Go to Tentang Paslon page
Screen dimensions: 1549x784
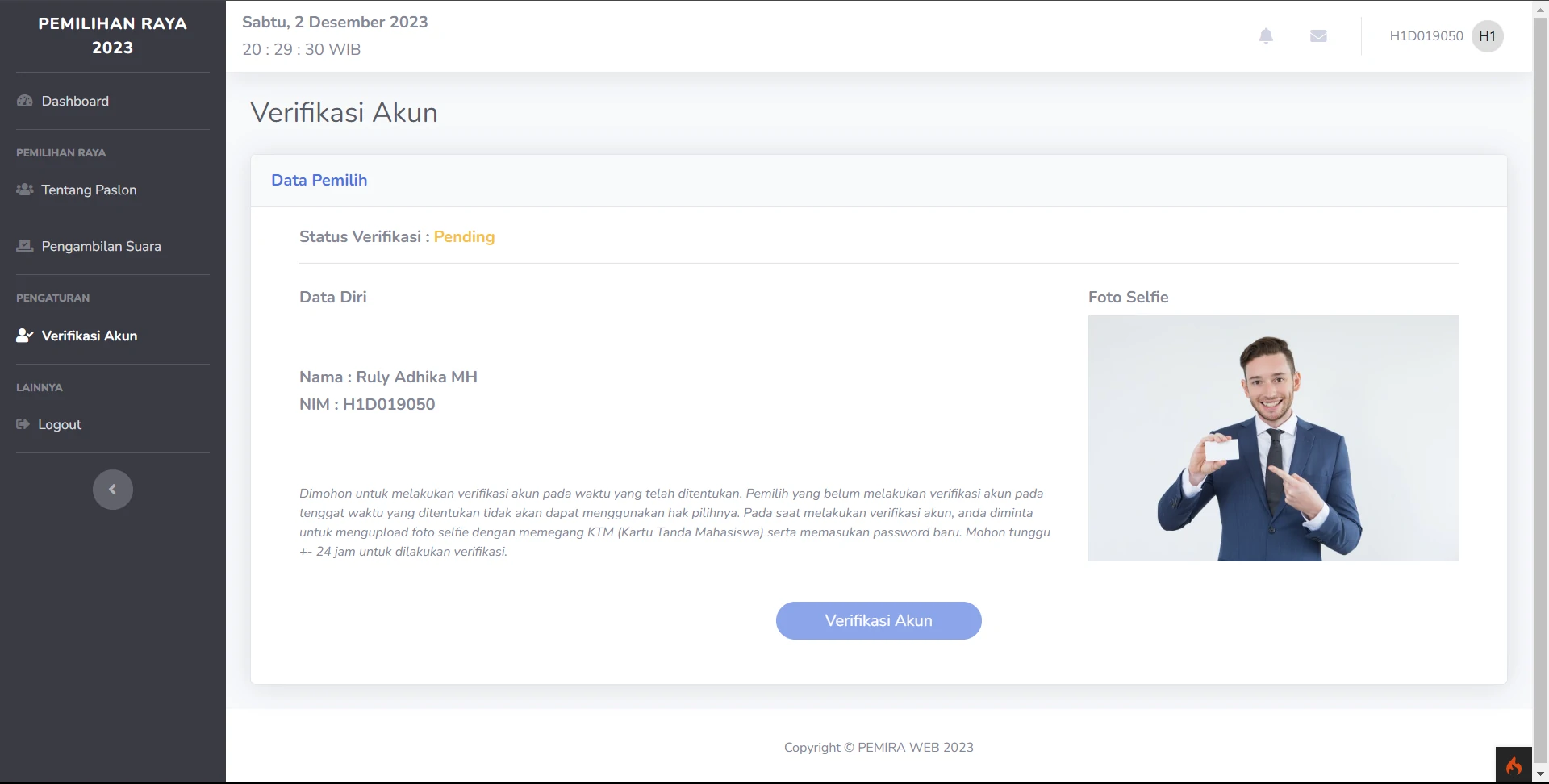coord(89,190)
